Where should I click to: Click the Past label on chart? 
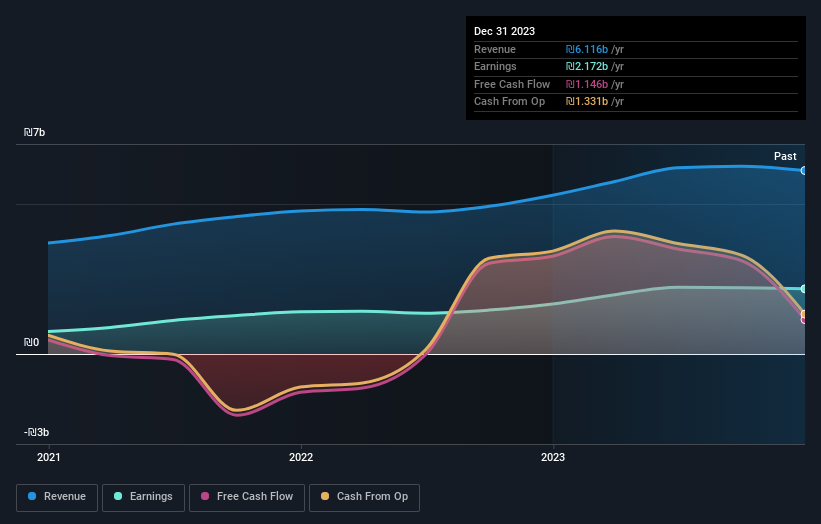pos(785,156)
